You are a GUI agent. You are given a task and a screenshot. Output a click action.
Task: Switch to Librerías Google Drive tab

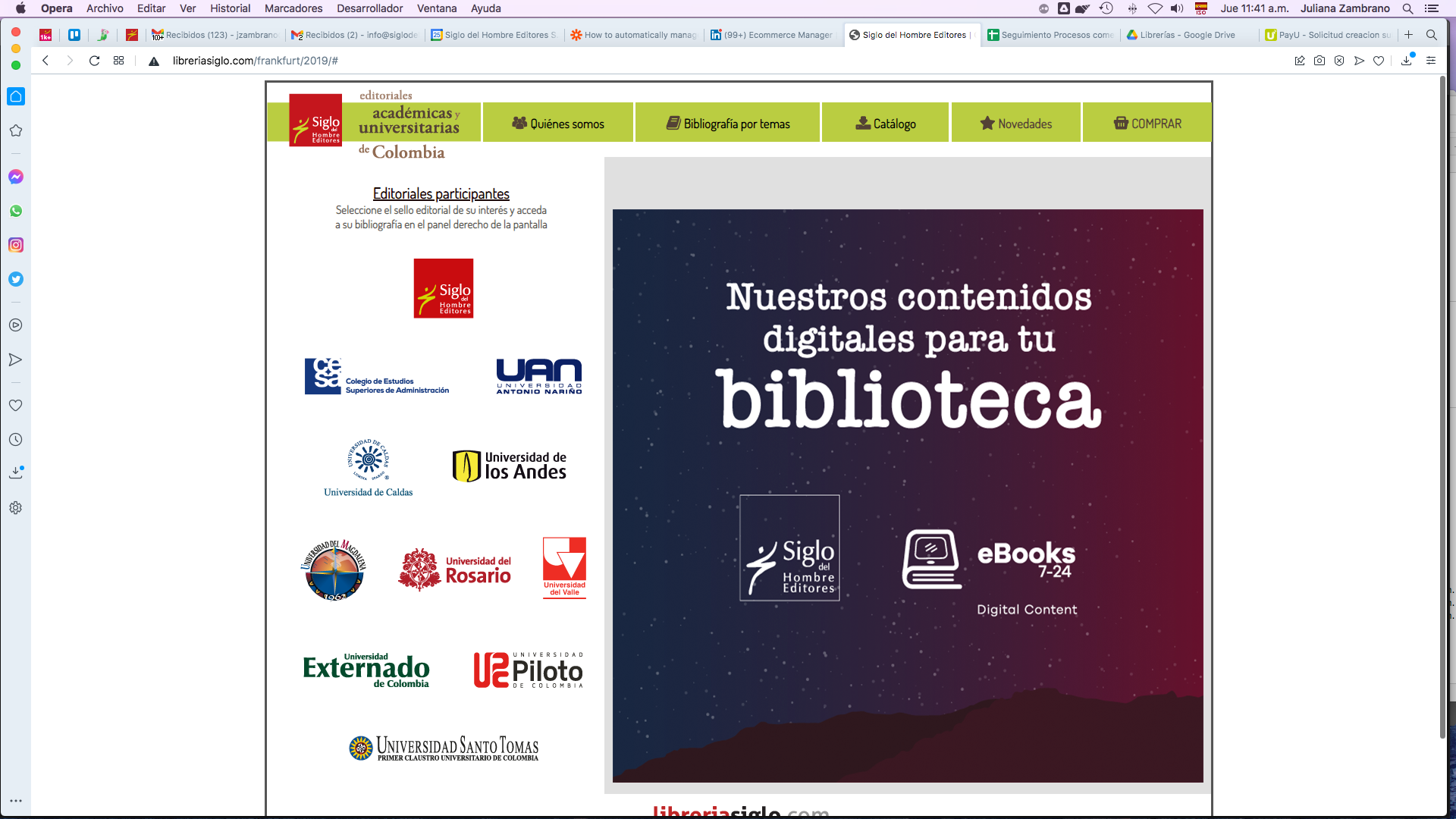(1189, 35)
